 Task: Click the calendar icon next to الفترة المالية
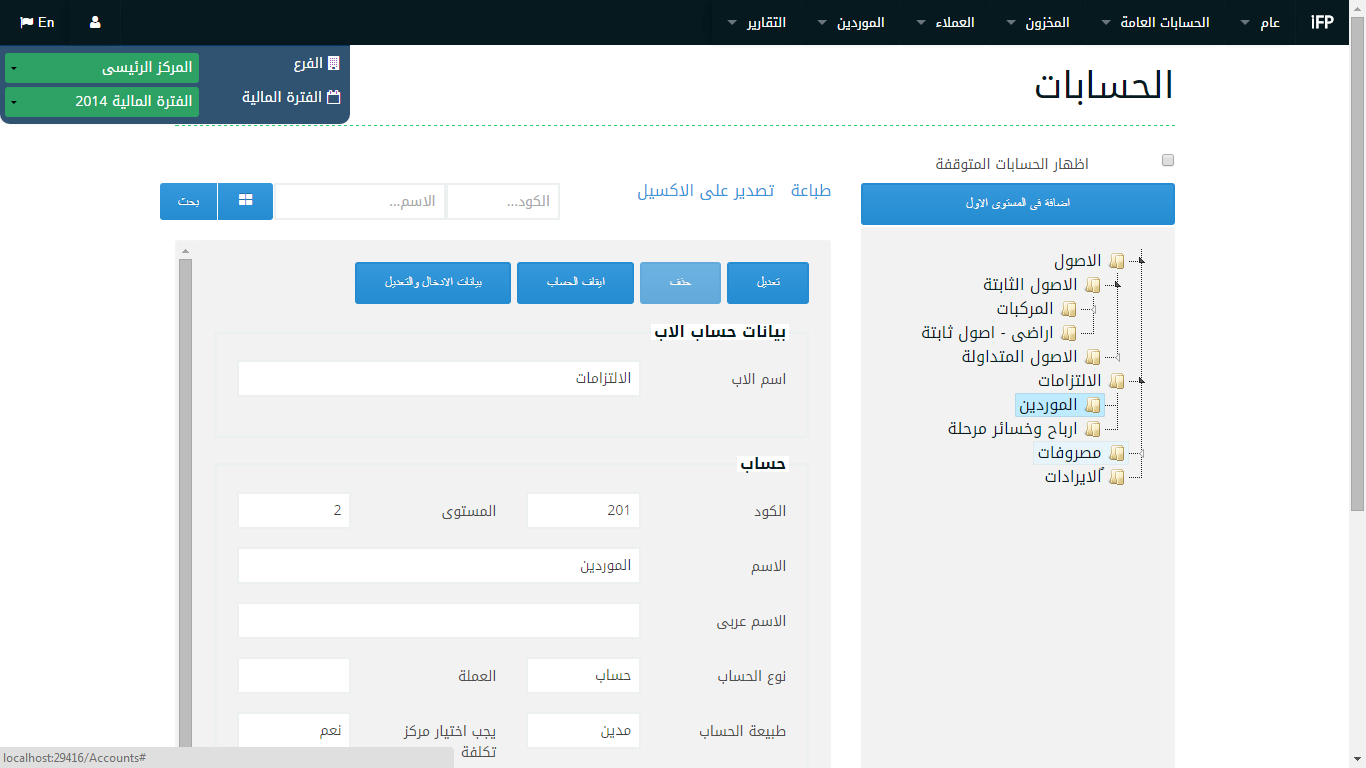(x=334, y=98)
